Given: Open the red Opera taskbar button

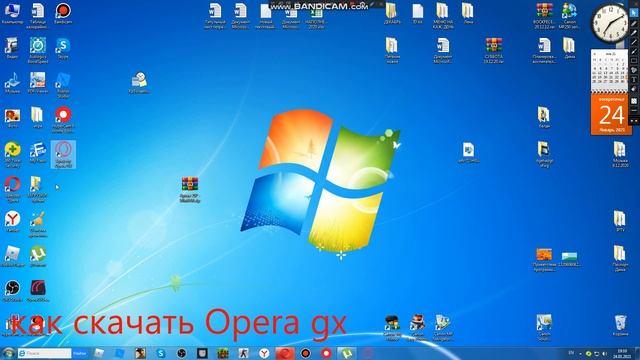Looking at the screenshot, I should [x=285, y=353].
